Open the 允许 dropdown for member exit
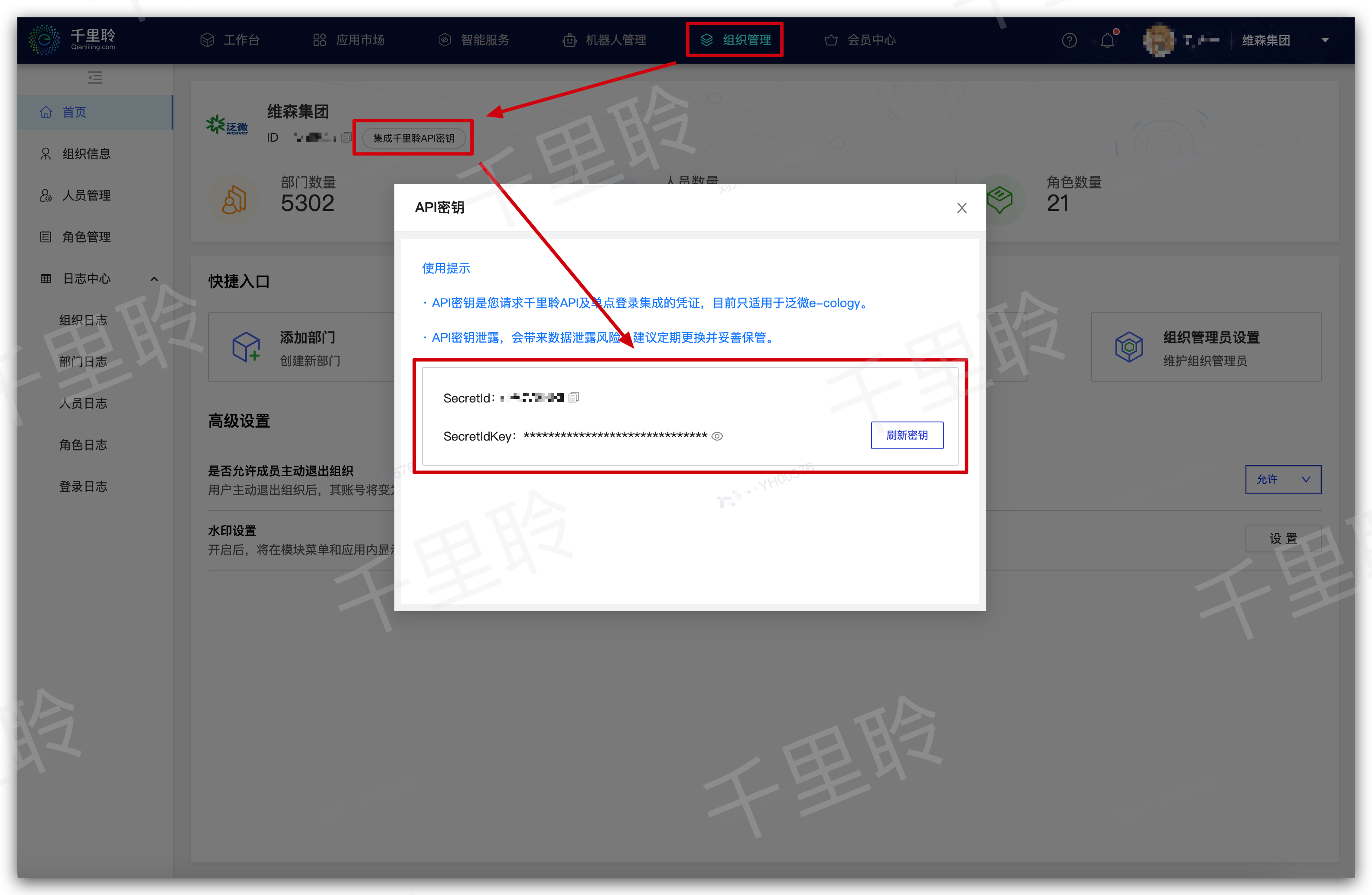The image size is (1372, 895). 1283,480
